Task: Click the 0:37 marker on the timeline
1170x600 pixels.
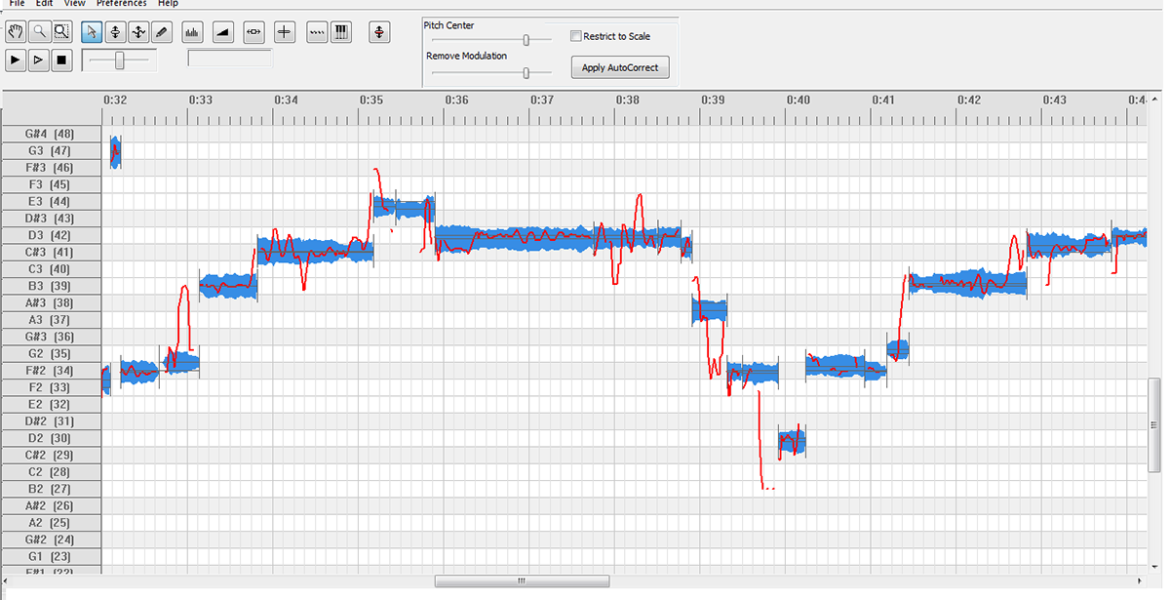Action: pyautogui.click(x=542, y=100)
